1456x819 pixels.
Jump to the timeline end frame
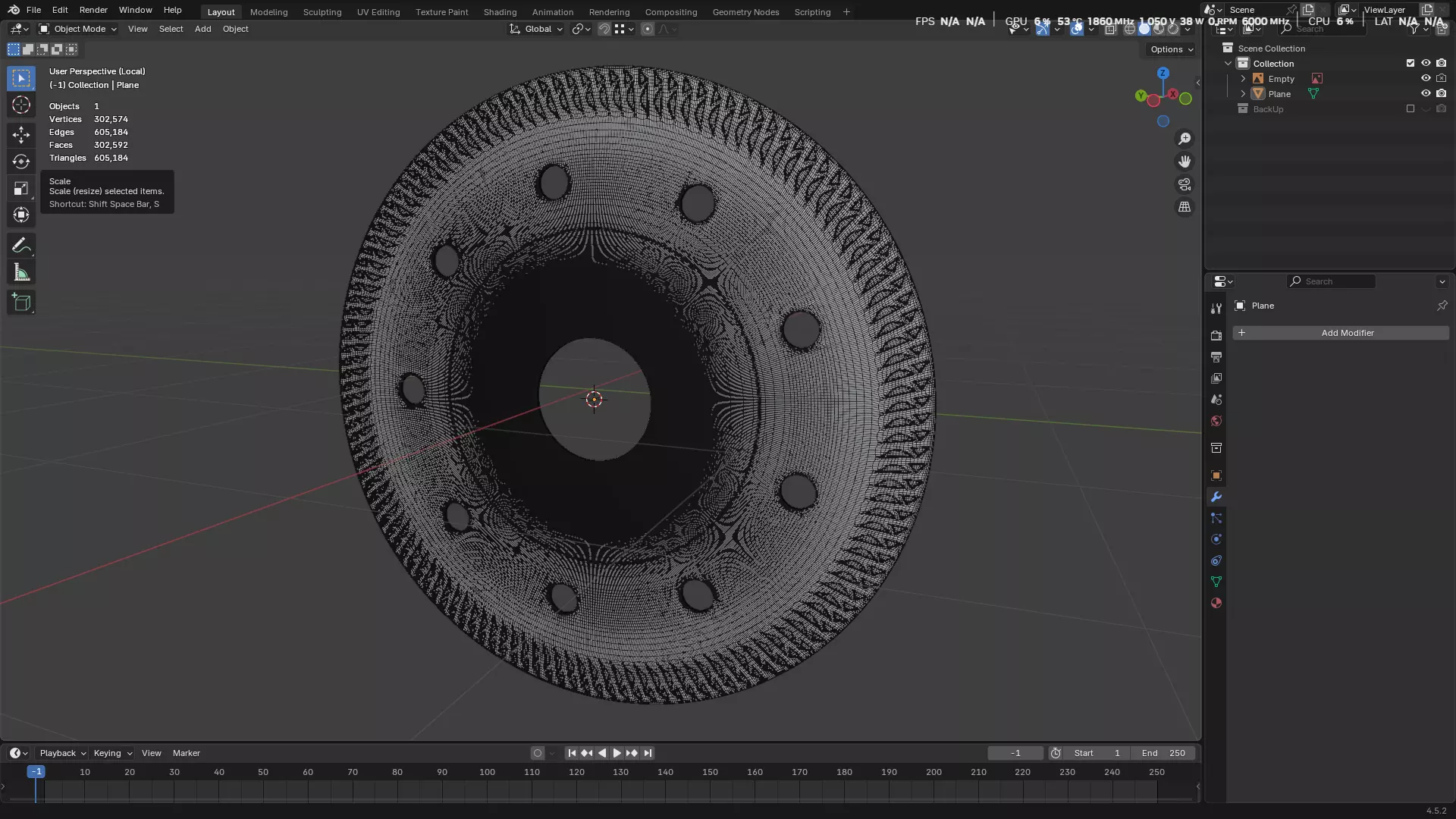[648, 753]
